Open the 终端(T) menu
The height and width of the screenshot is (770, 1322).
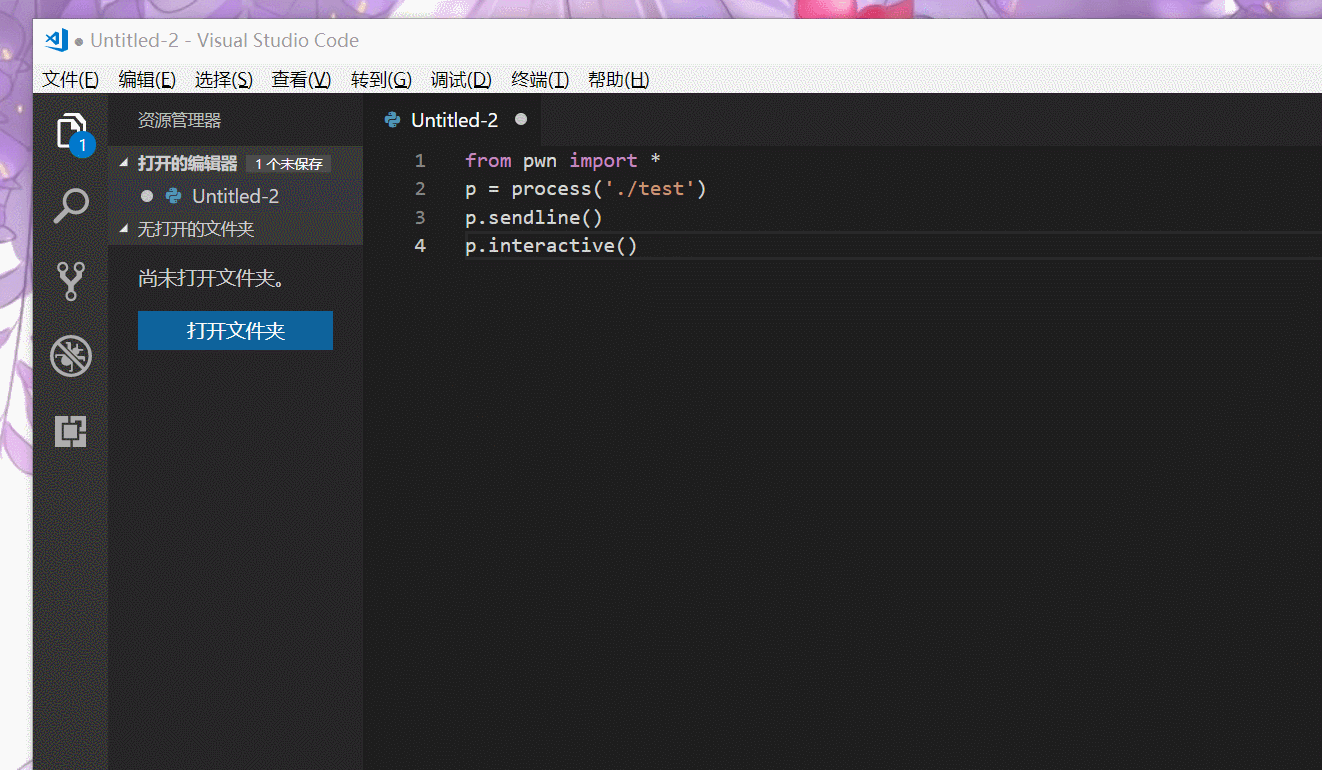click(540, 80)
